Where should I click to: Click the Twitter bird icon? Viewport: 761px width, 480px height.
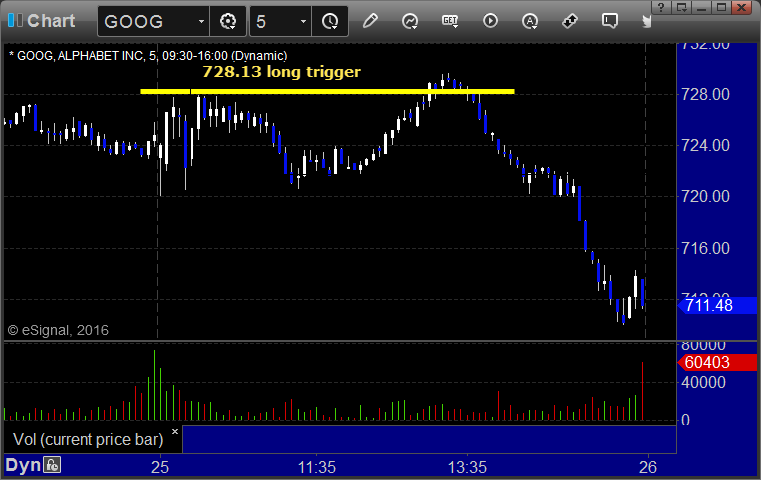tap(646, 21)
